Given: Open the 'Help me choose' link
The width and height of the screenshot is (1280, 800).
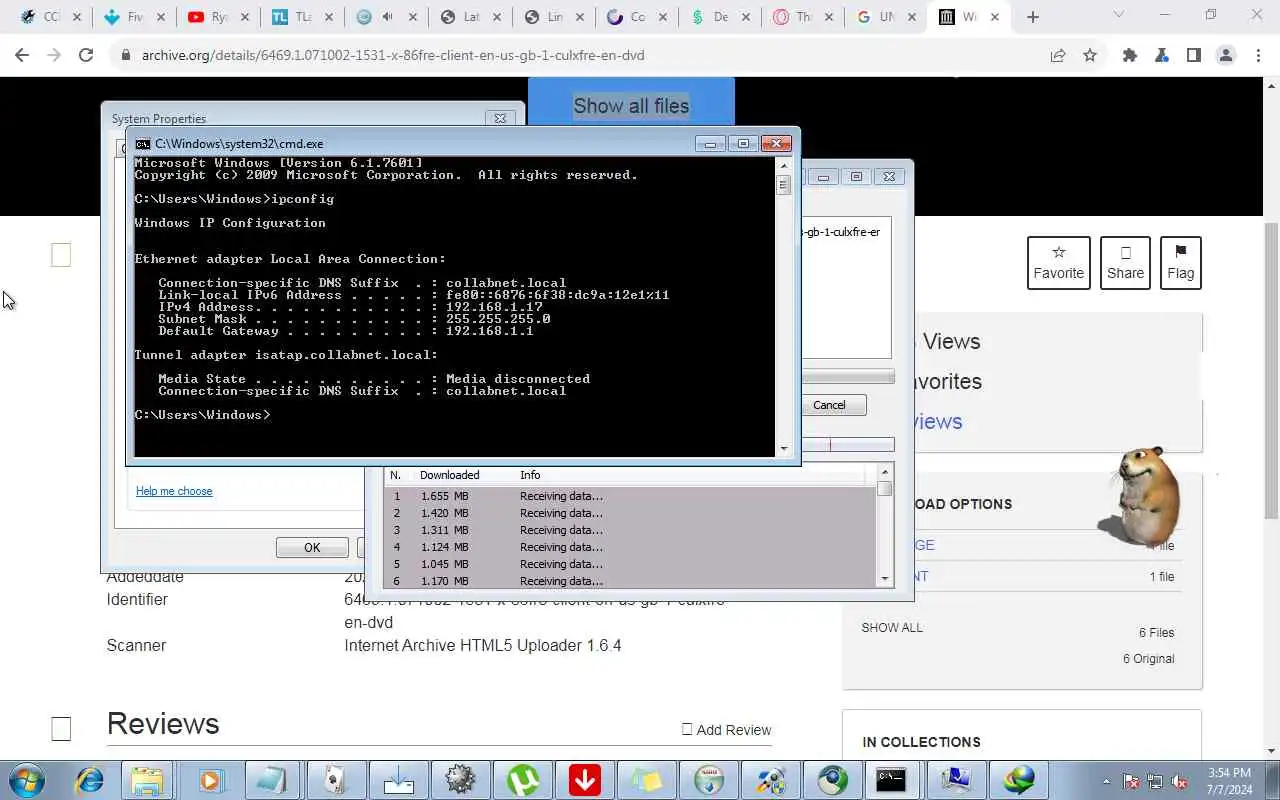Looking at the screenshot, I should [x=174, y=491].
